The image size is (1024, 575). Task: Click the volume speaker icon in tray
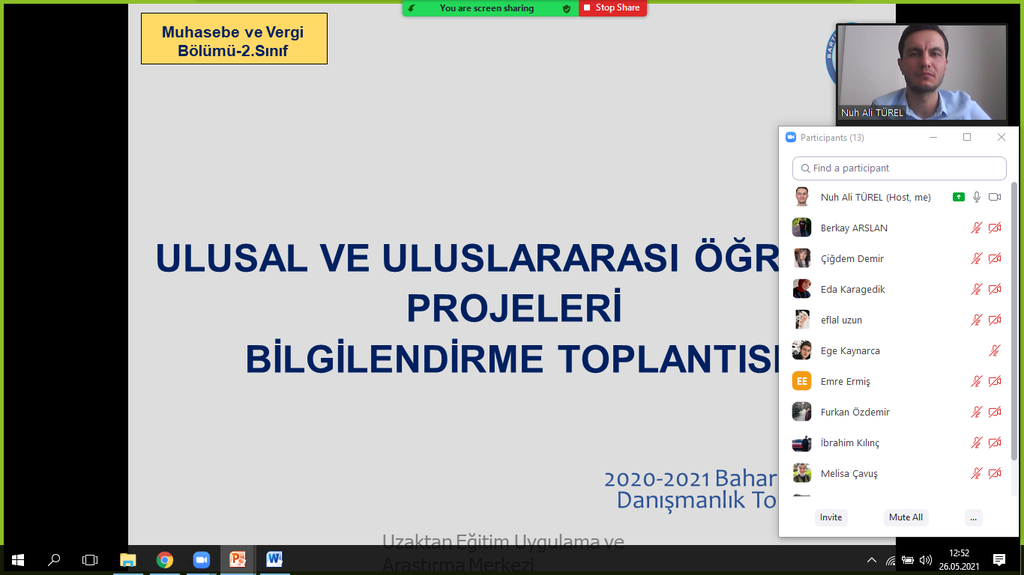(x=925, y=560)
